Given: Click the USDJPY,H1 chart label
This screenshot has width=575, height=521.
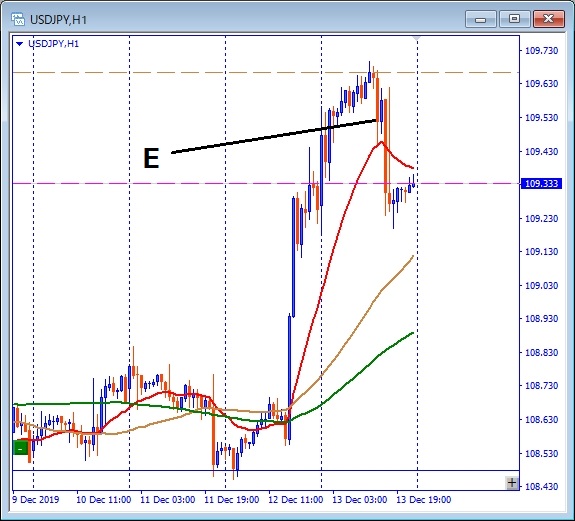Looking at the screenshot, I should 54,44.
